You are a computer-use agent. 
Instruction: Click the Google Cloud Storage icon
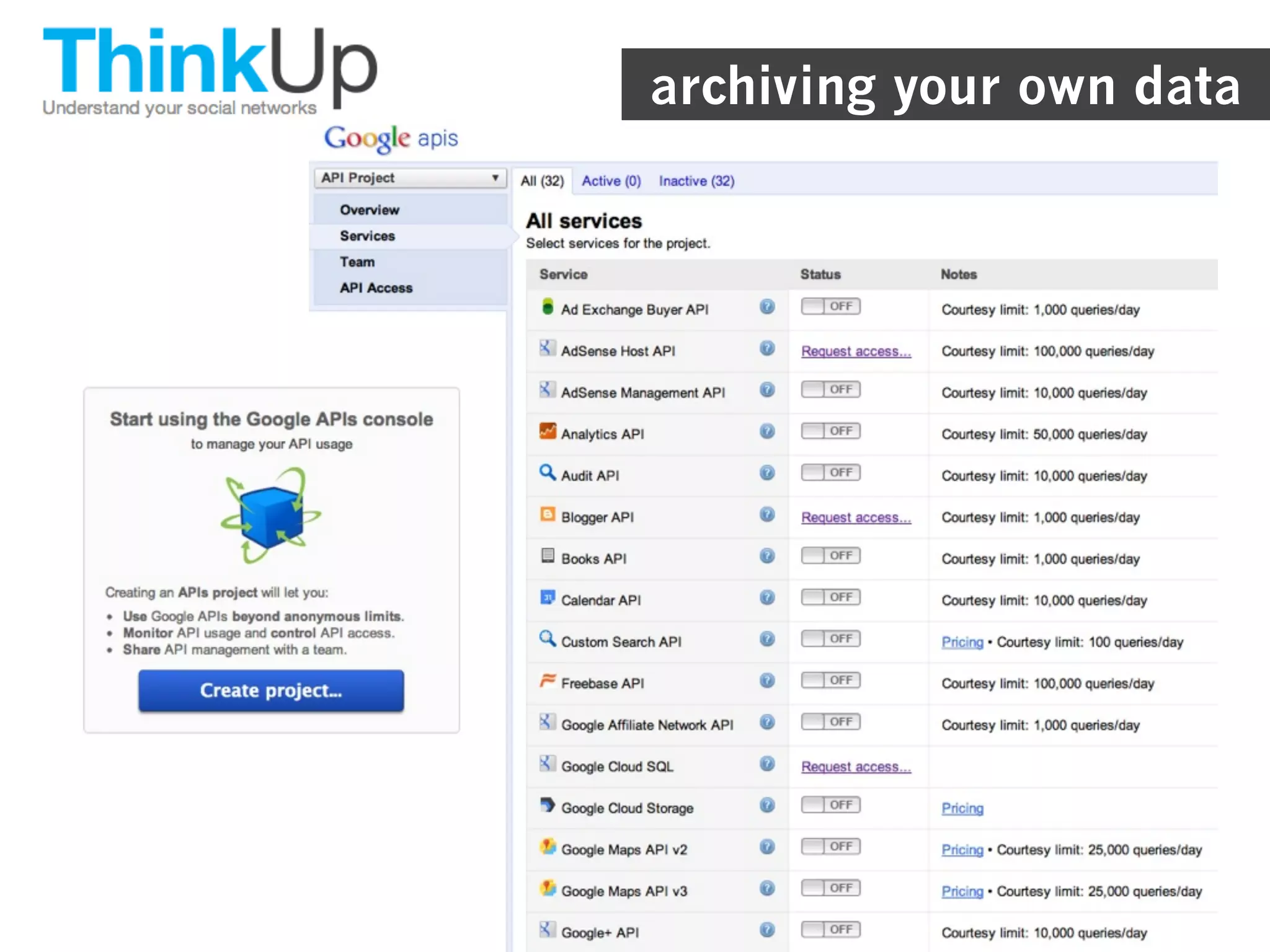tap(547, 805)
